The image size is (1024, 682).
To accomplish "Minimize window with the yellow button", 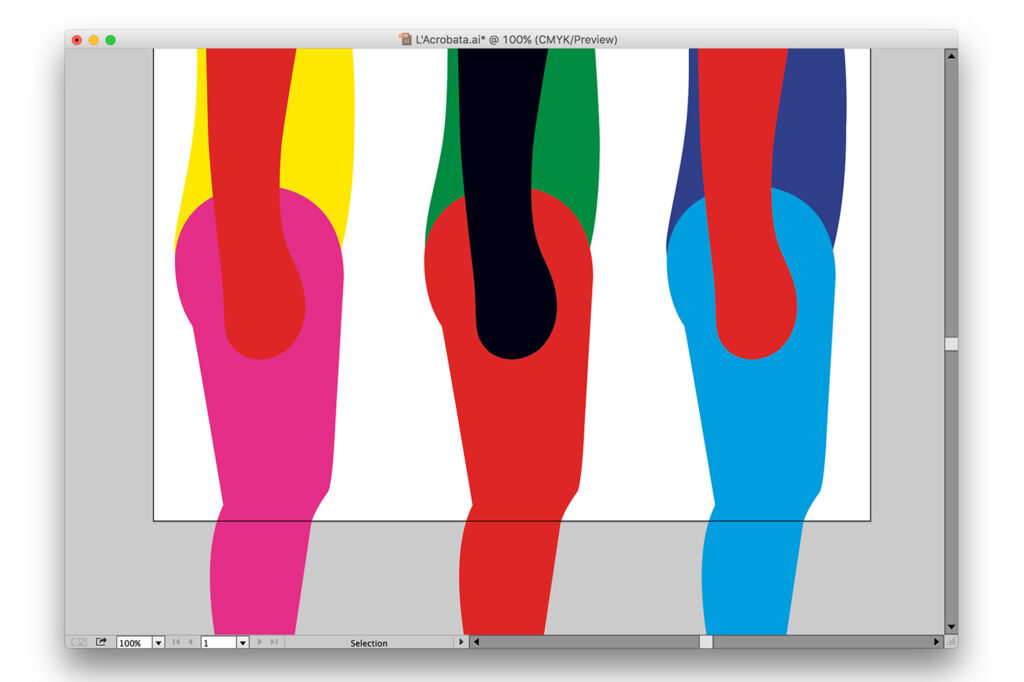I will pos(94,40).
